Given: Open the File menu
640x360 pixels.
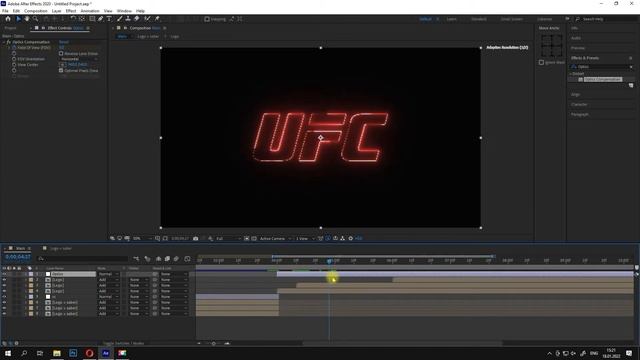Looking at the screenshot, I should [x=5, y=11].
